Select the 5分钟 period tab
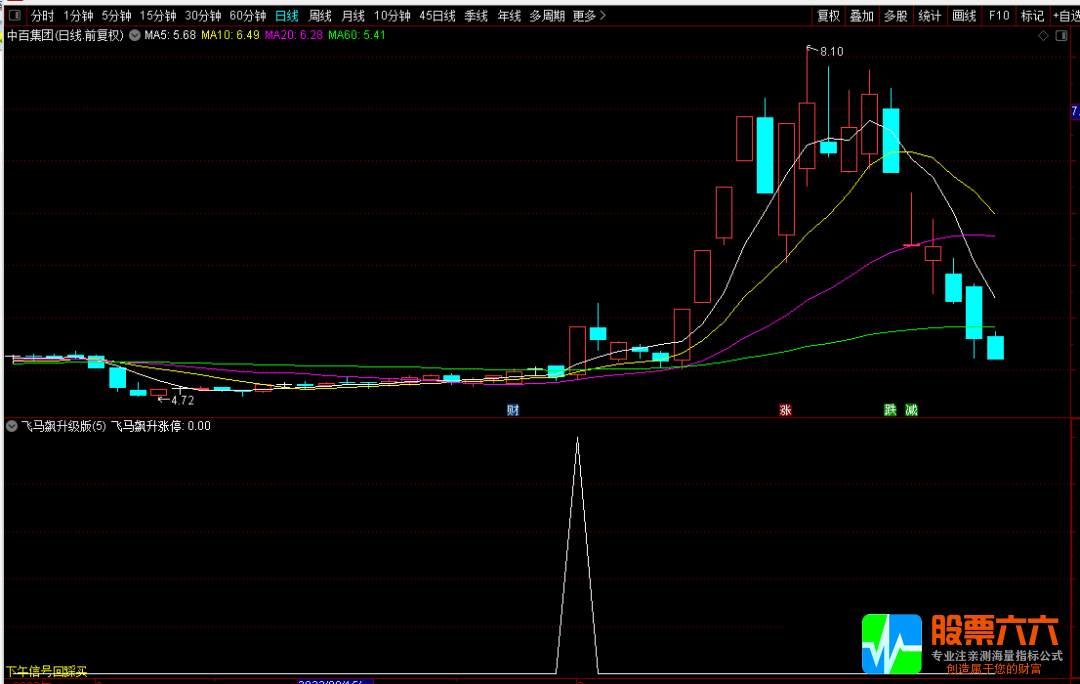This screenshot has height=684, width=1080. pos(116,15)
